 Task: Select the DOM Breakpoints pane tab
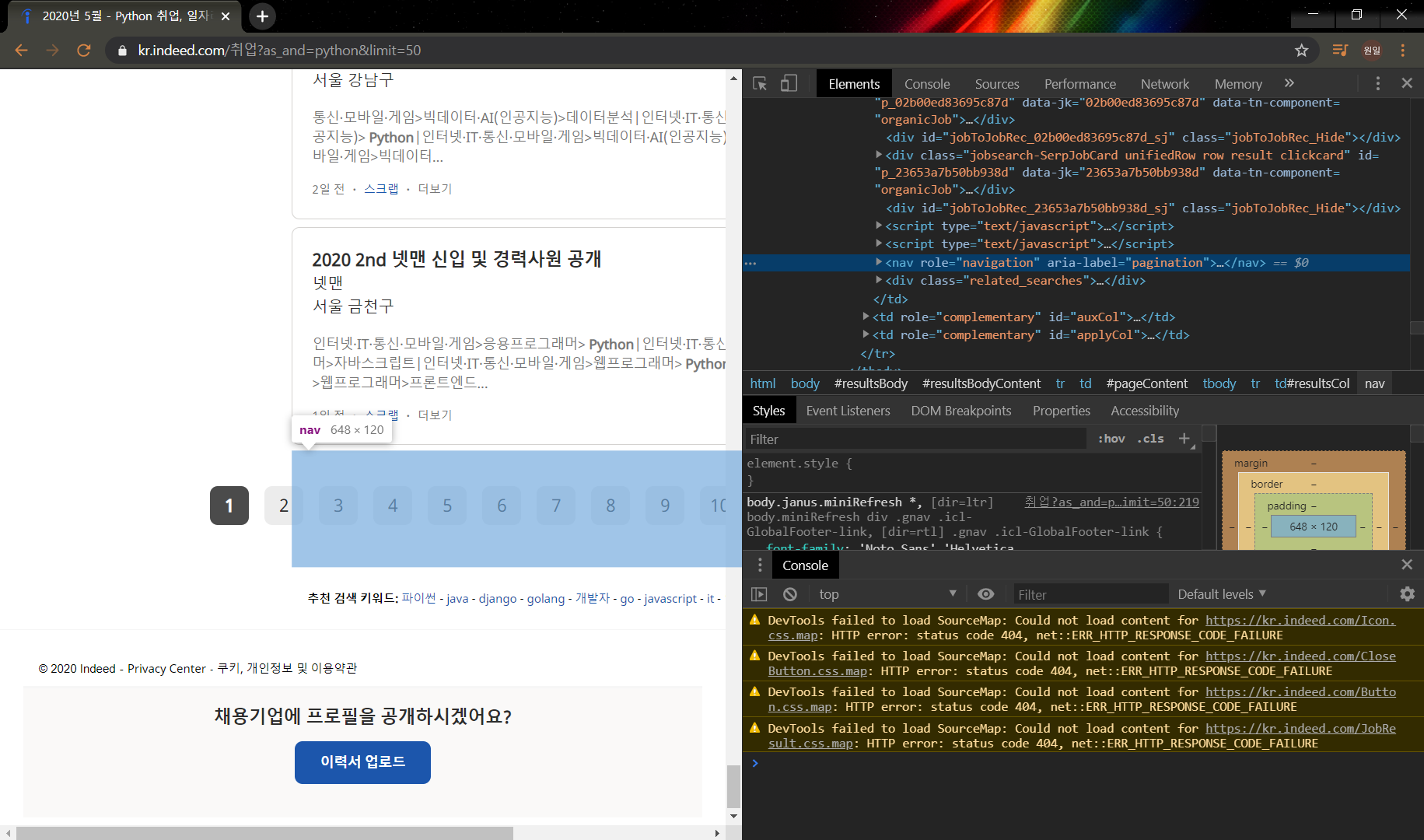pyautogui.click(x=961, y=411)
